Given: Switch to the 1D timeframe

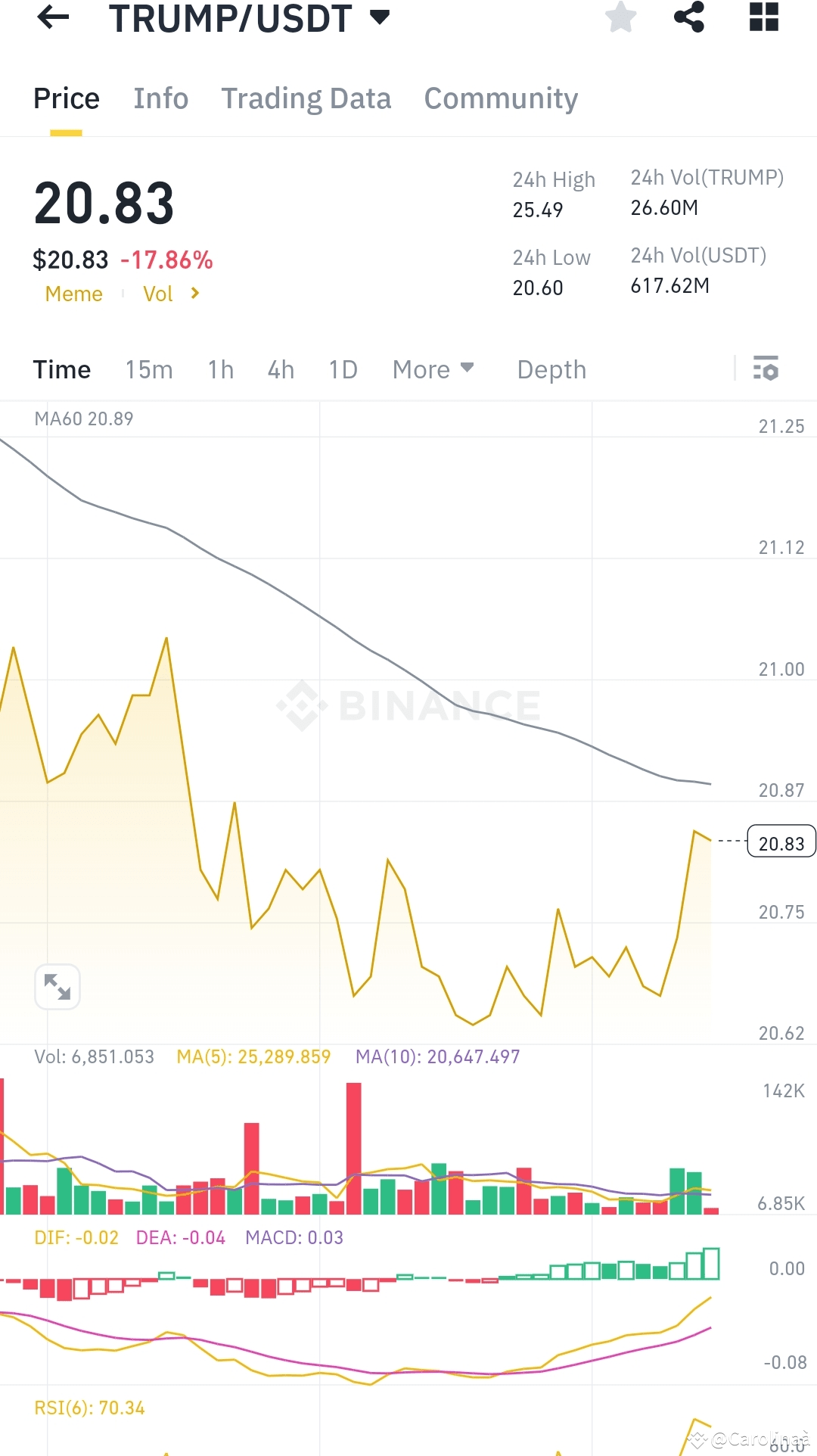Looking at the screenshot, I should coord(342,369).
